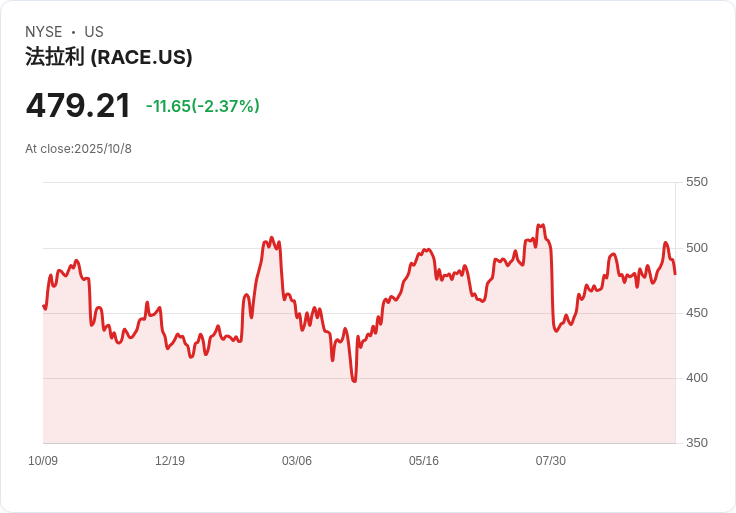This screenshot has height=513, width=736.
Task: Click the 479.21 current price
Action: (78, 106)
